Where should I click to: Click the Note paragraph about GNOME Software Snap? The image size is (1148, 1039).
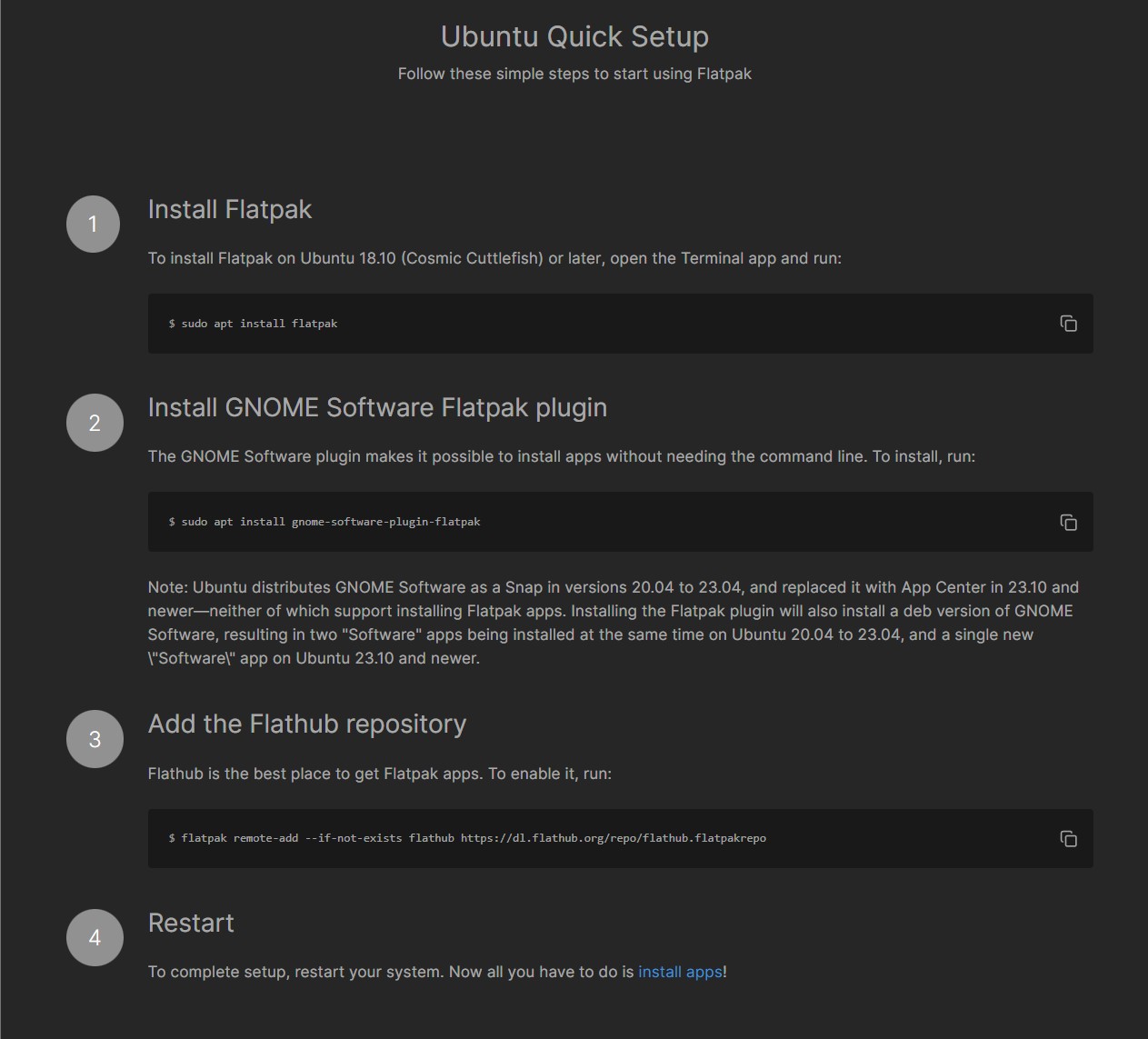tap(609, 623)
